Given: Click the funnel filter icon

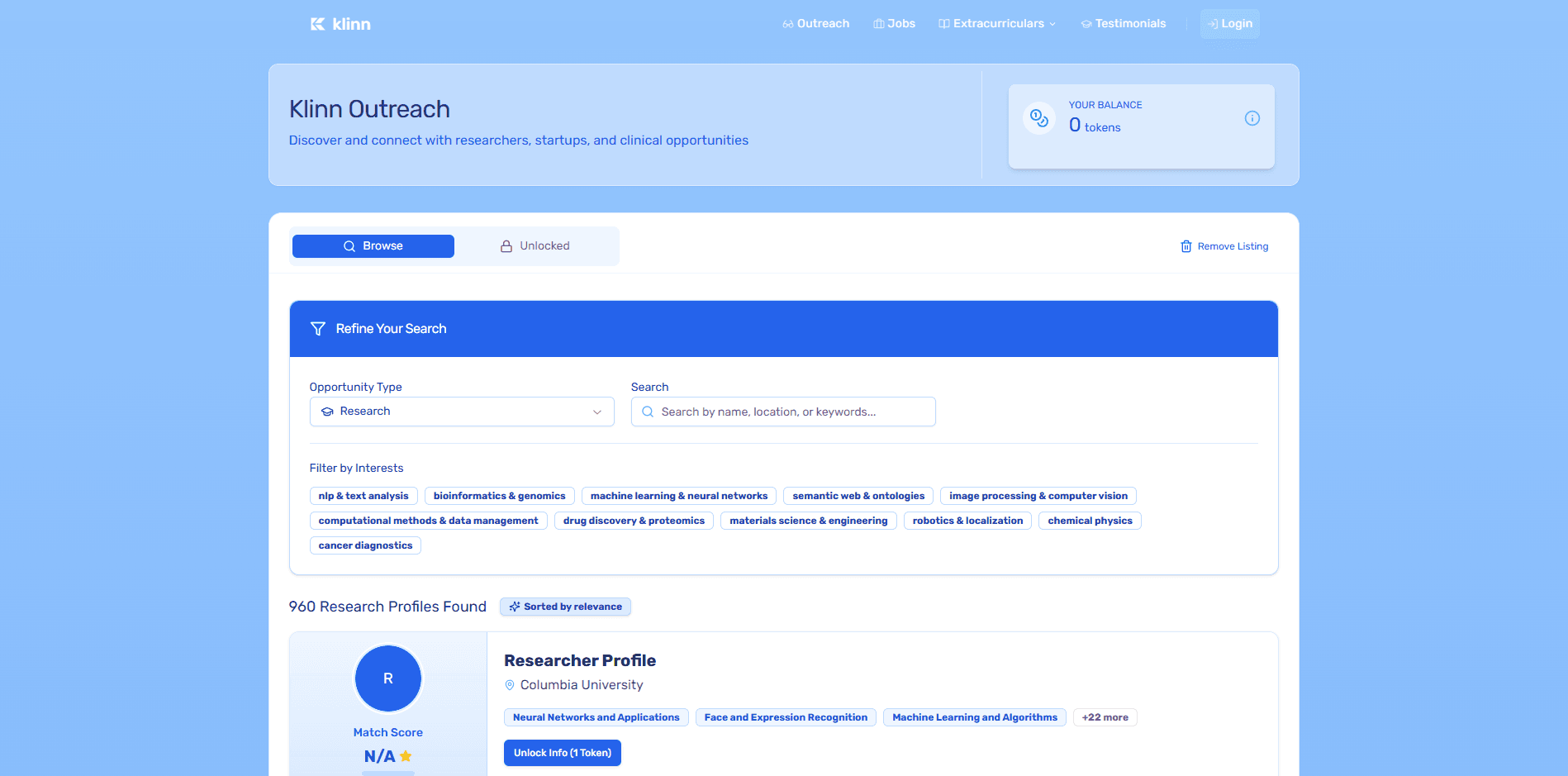Looking at the screenshot, I should click(317, 329).
